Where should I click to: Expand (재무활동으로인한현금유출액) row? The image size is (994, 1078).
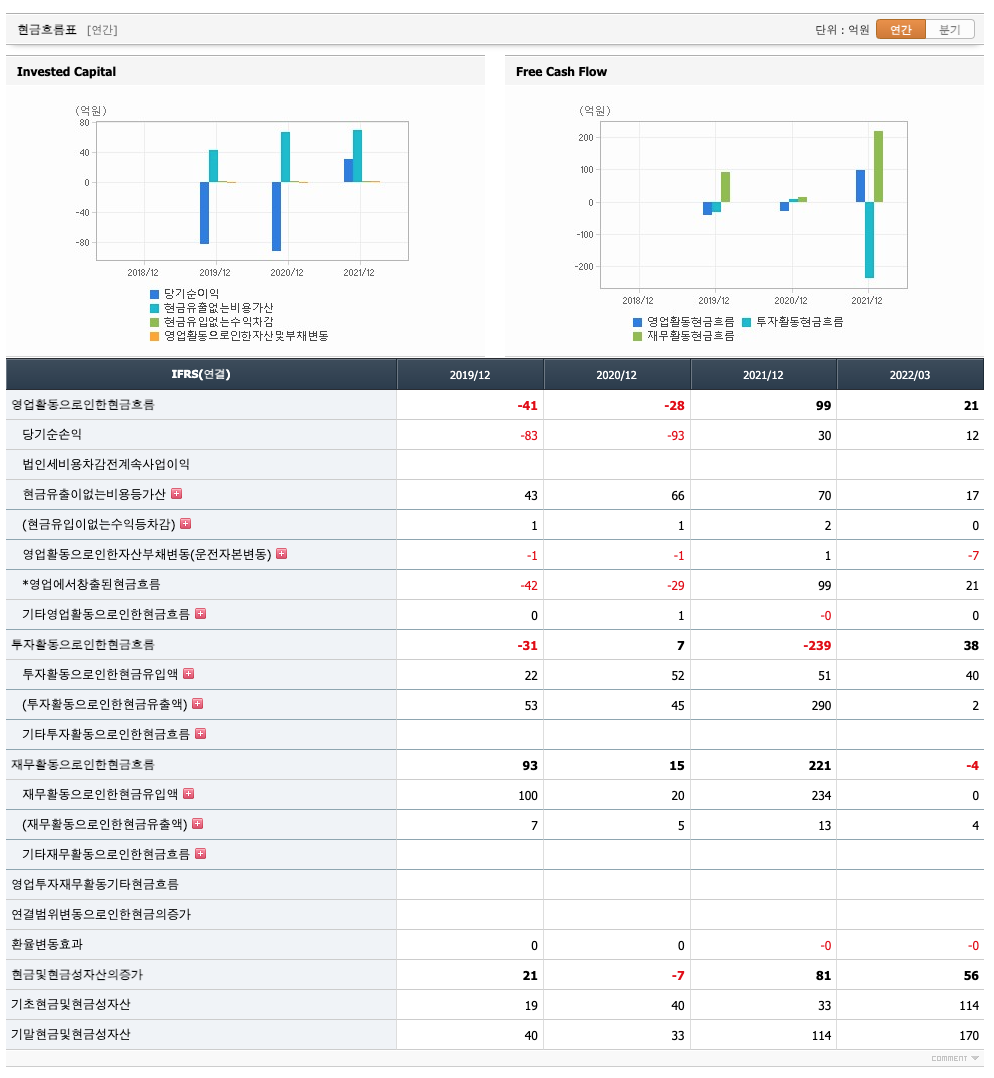point(198,824)
